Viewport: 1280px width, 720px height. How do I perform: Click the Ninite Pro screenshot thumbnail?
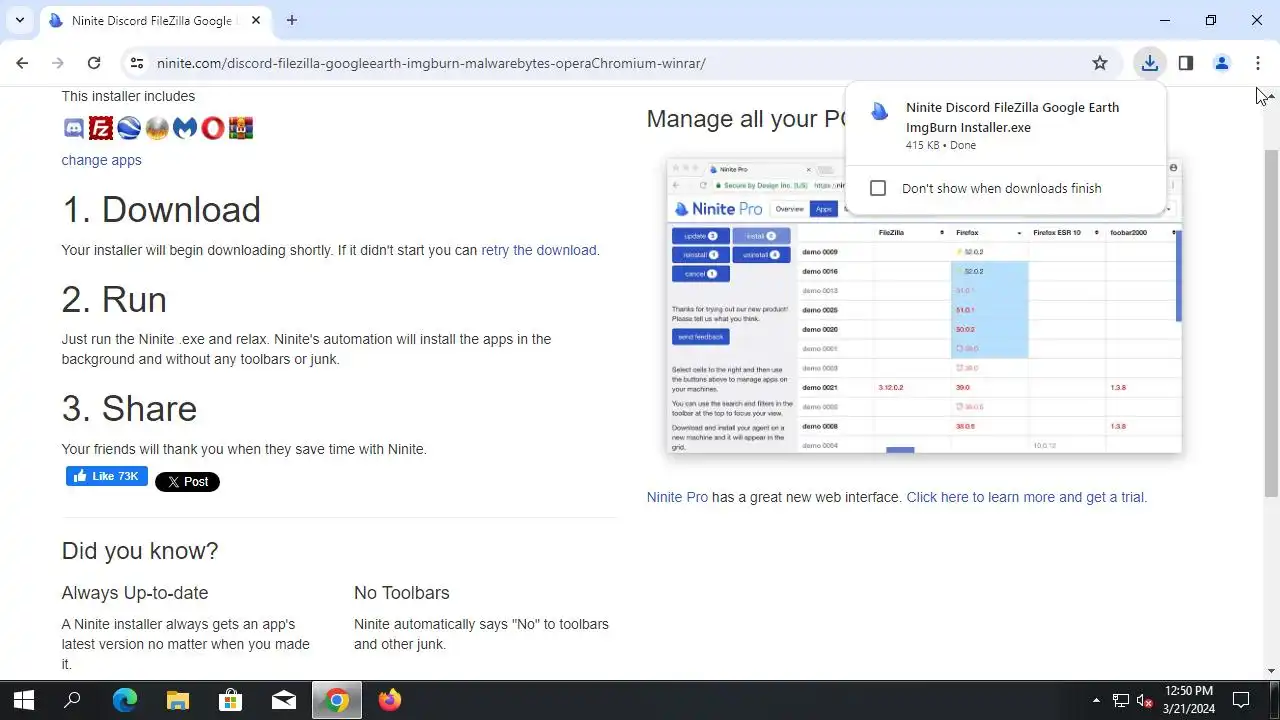pos(924,306)
